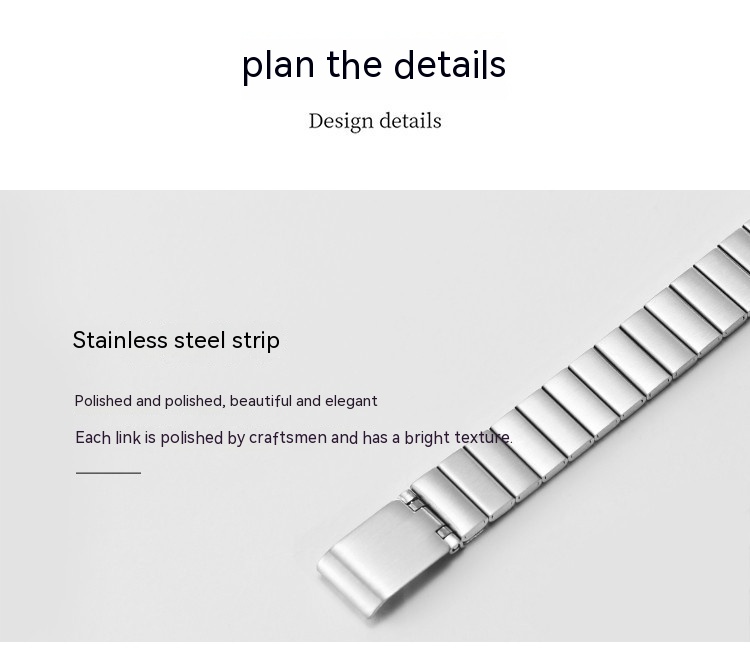Click the word "details" in the top heading
This screenshot has height=648, width=750.
pos(450,65)
